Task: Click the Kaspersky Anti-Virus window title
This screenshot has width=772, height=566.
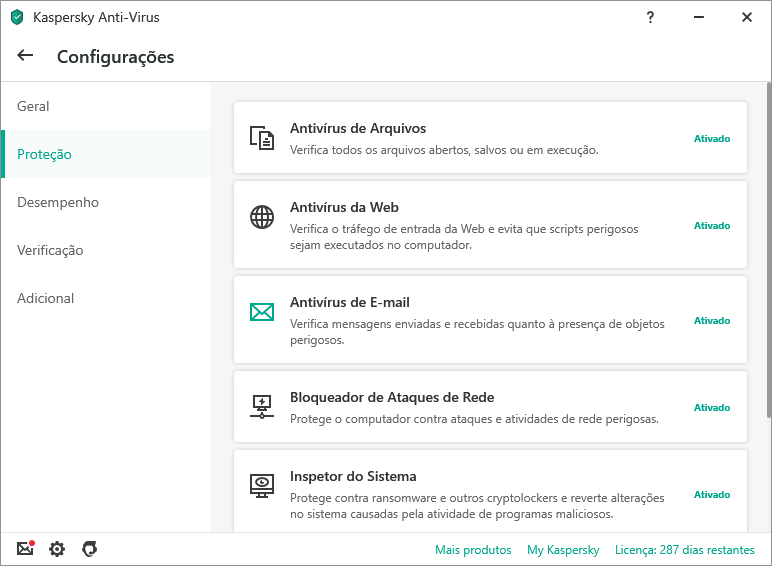Action: (x=96, y=17)
